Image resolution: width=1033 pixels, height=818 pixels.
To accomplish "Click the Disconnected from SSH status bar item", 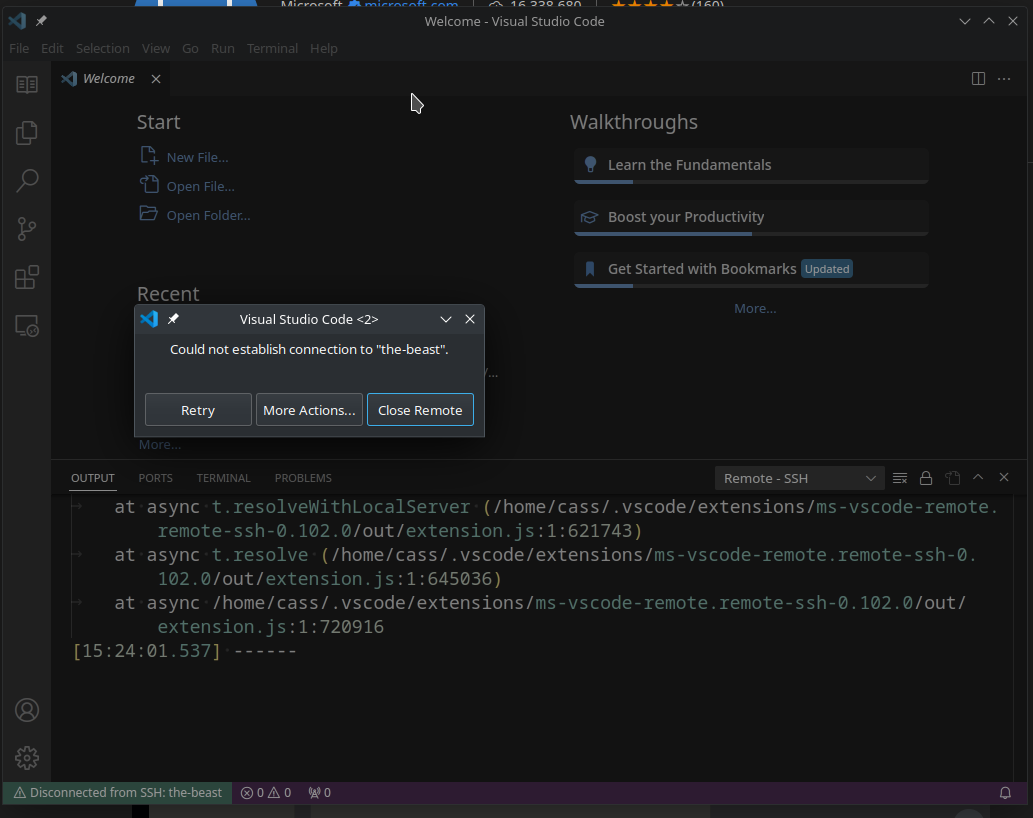I will click(117, 792).
